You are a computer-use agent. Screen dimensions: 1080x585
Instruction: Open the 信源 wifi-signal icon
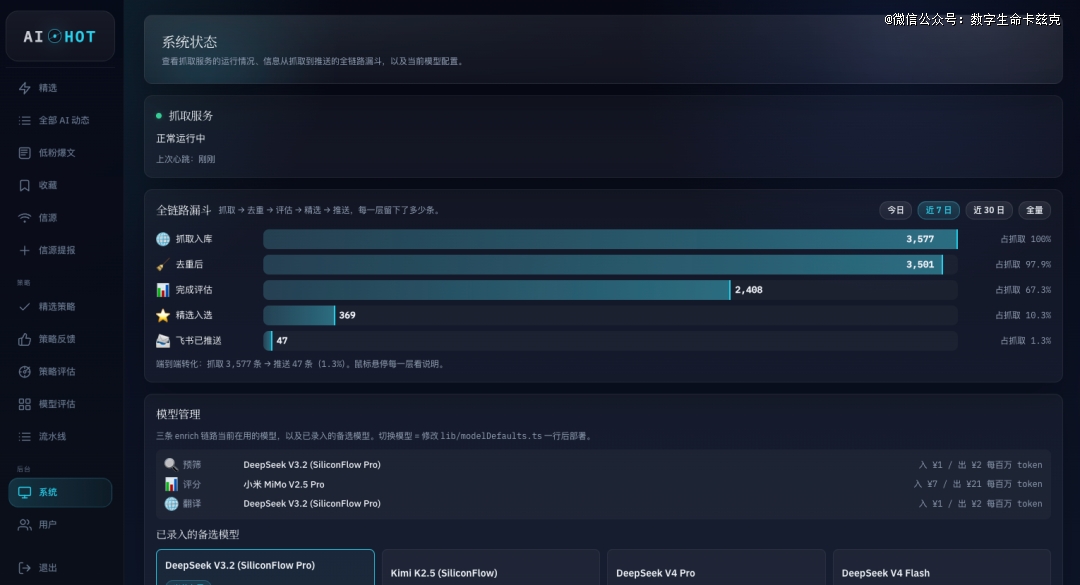point(25,217)
